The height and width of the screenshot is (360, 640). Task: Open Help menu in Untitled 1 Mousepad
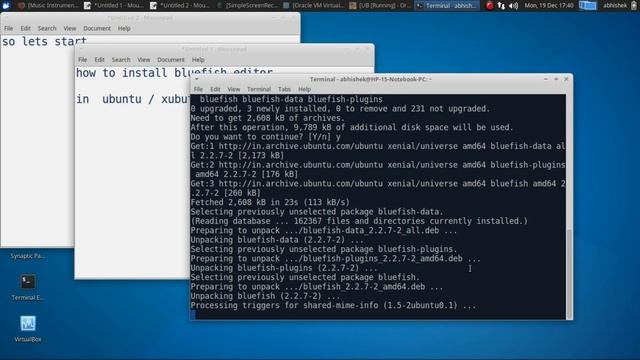coord(198,60)
